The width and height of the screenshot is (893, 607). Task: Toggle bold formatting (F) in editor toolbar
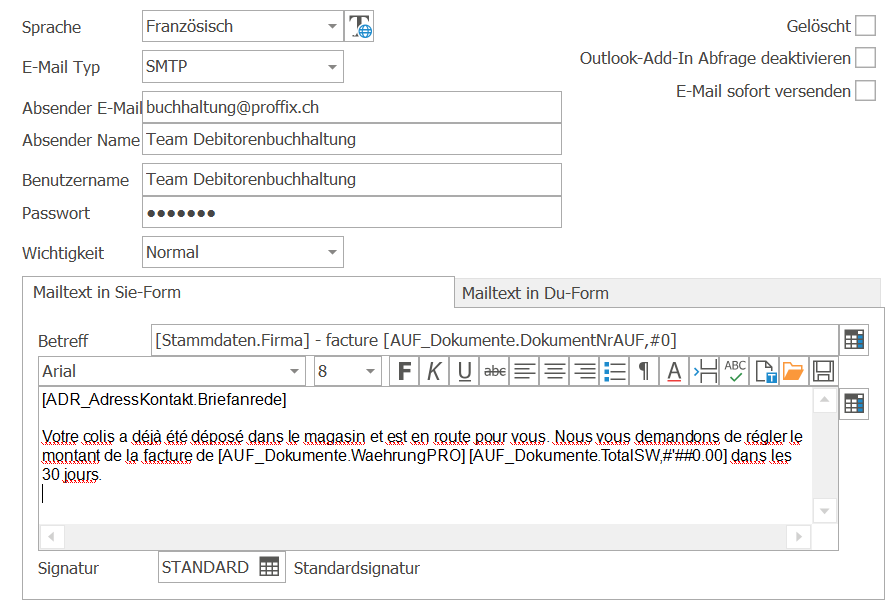tap(404, 371)
